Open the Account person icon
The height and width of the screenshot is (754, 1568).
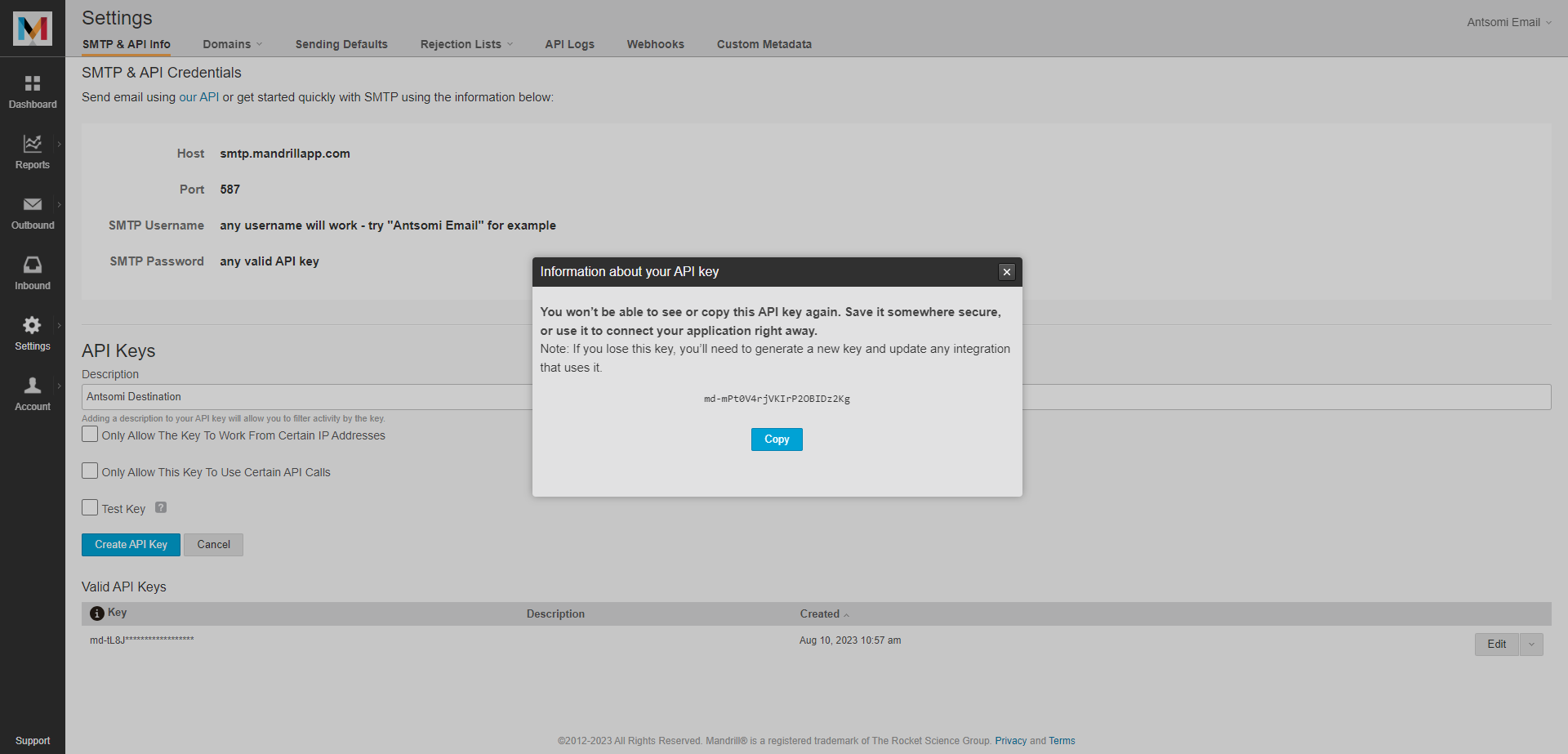[33, 386]
